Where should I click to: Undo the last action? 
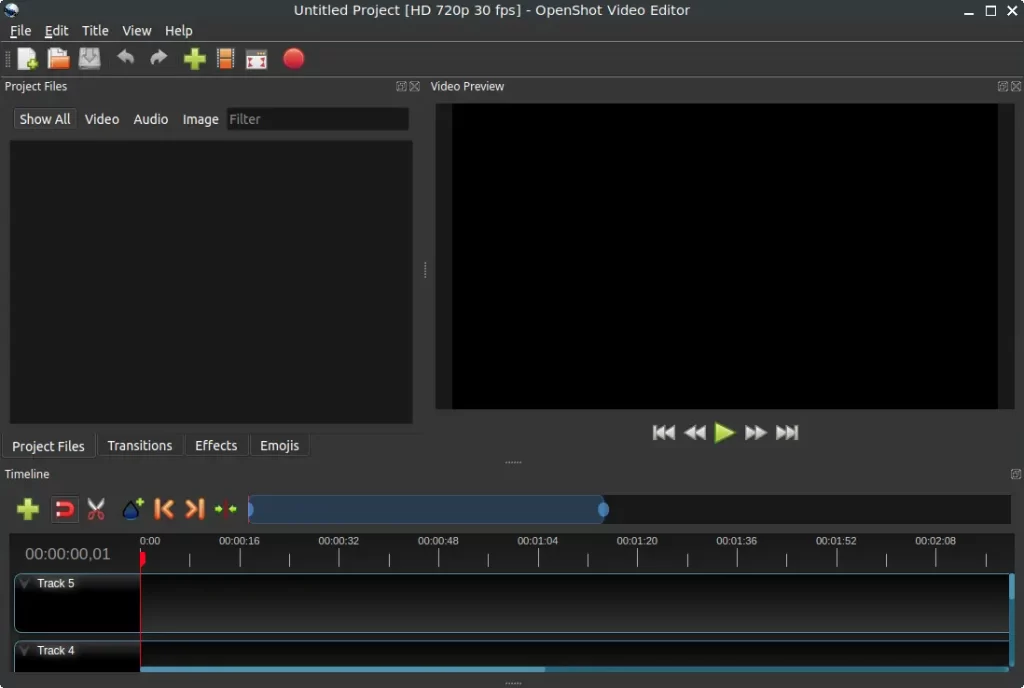[x=126, y=59]
